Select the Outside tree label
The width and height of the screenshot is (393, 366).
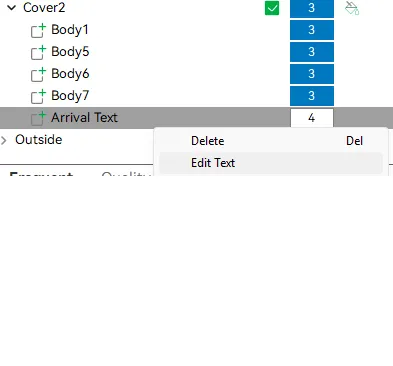point(39,140)
